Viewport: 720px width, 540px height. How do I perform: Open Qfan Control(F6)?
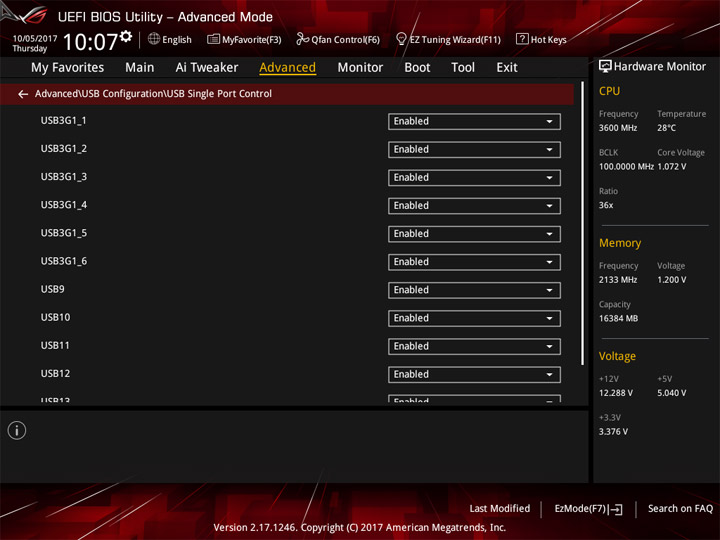pyautogui.click(x=338, y=39)
